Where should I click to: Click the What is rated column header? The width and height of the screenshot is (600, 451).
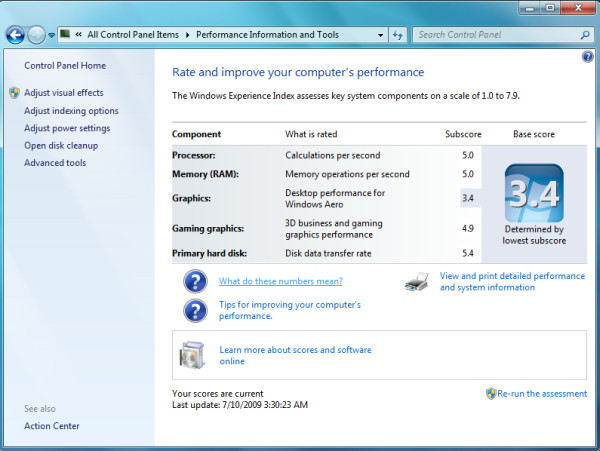point(311,134)
